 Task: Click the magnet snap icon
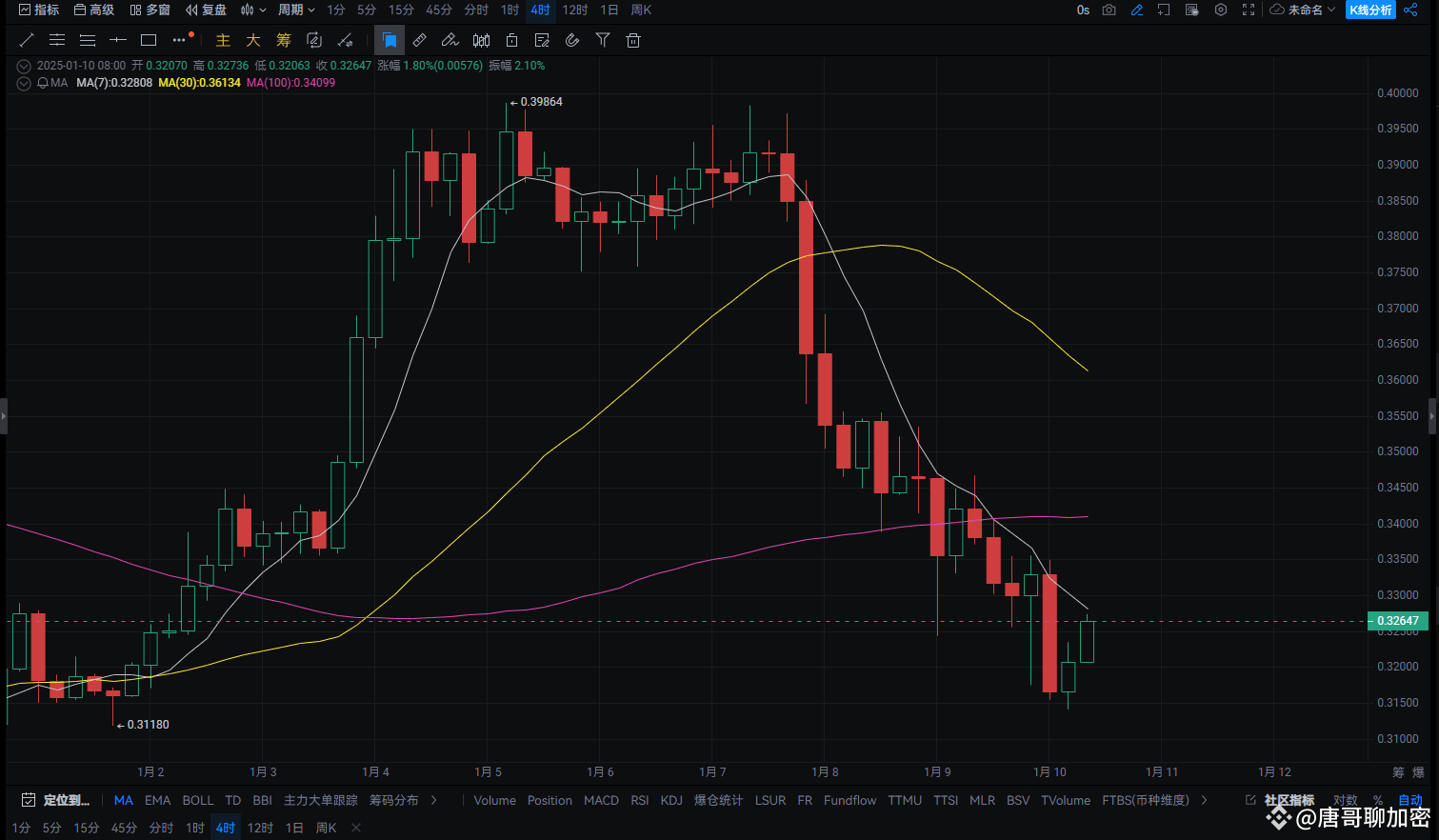pos(572,40)
